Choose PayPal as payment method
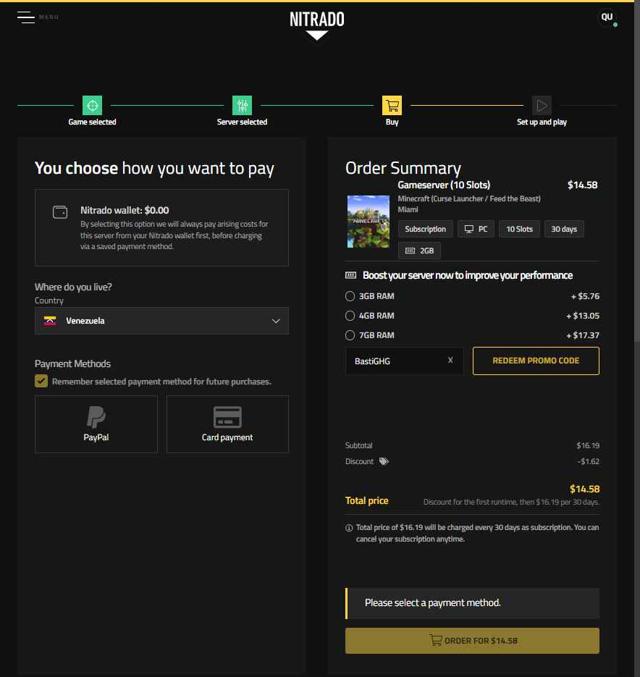 coord(96,424)
